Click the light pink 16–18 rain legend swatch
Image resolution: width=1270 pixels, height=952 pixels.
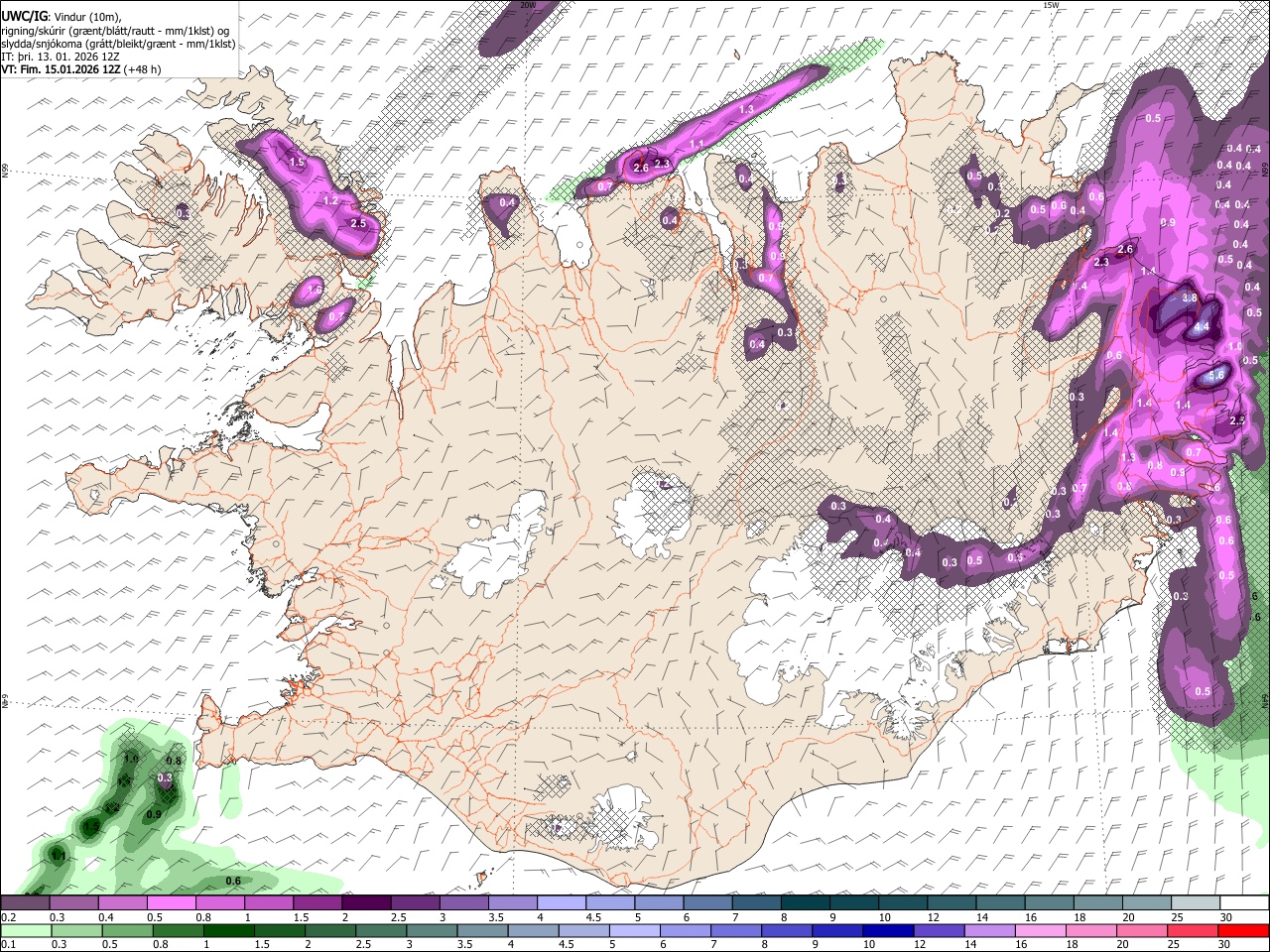click(x=1042, y=930)
